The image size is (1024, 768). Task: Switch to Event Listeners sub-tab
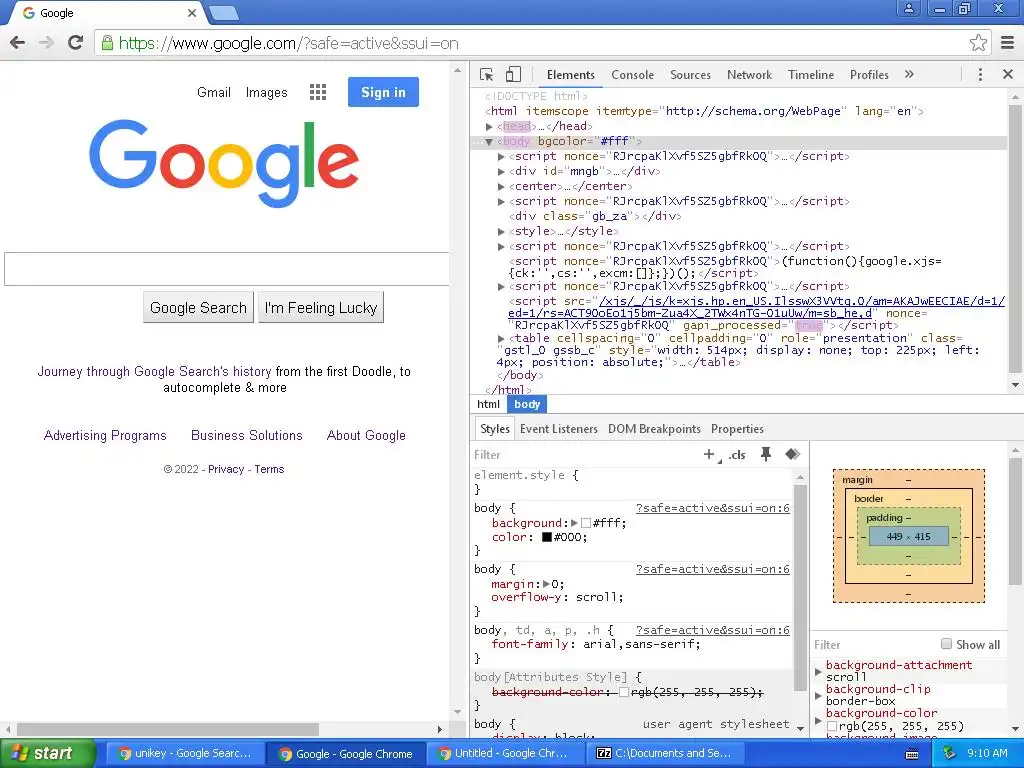pyautogui.click(x=558, y=429)
